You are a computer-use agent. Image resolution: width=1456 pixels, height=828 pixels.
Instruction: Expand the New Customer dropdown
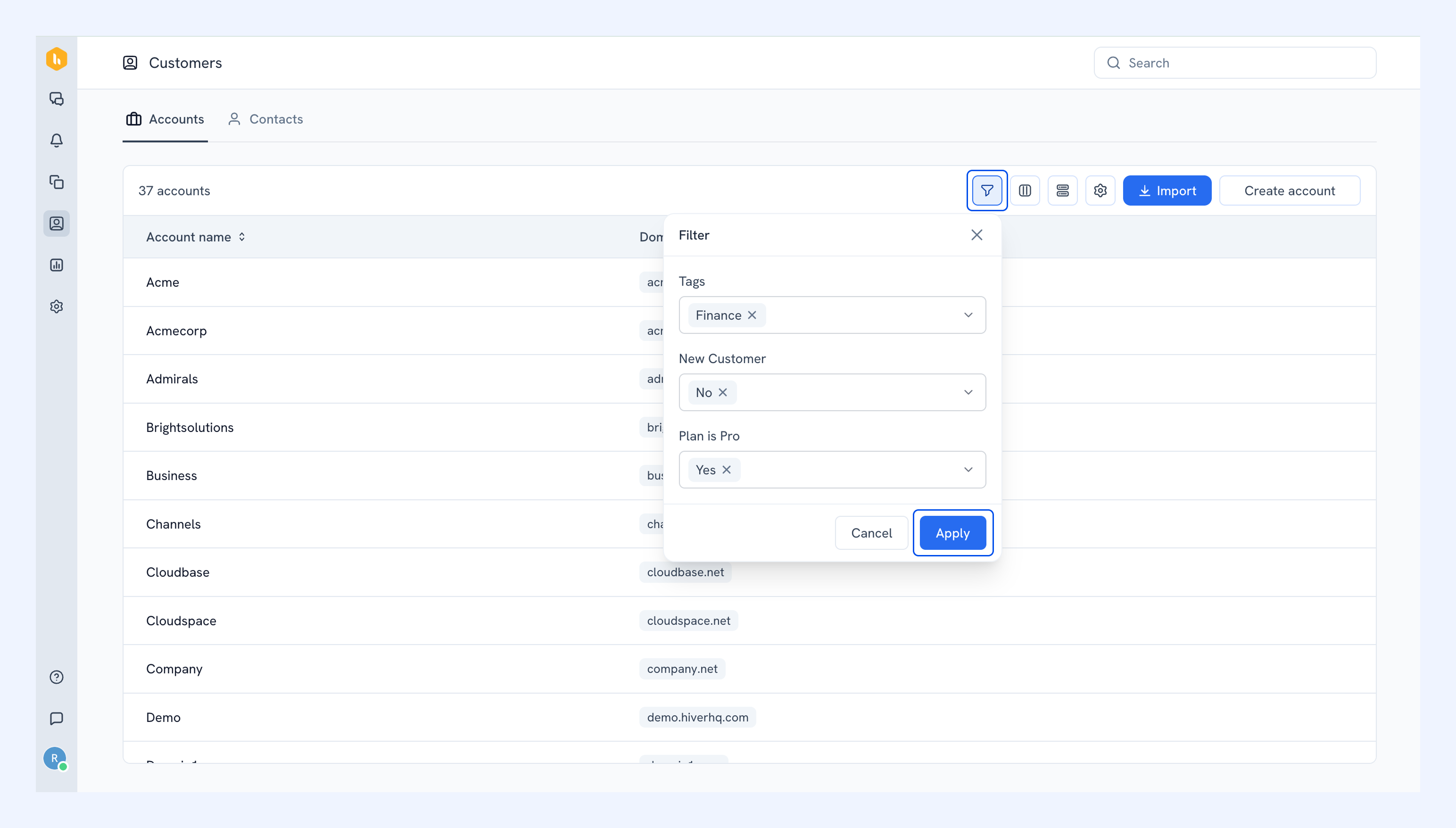pyautogui.click(x=968, y=392)
